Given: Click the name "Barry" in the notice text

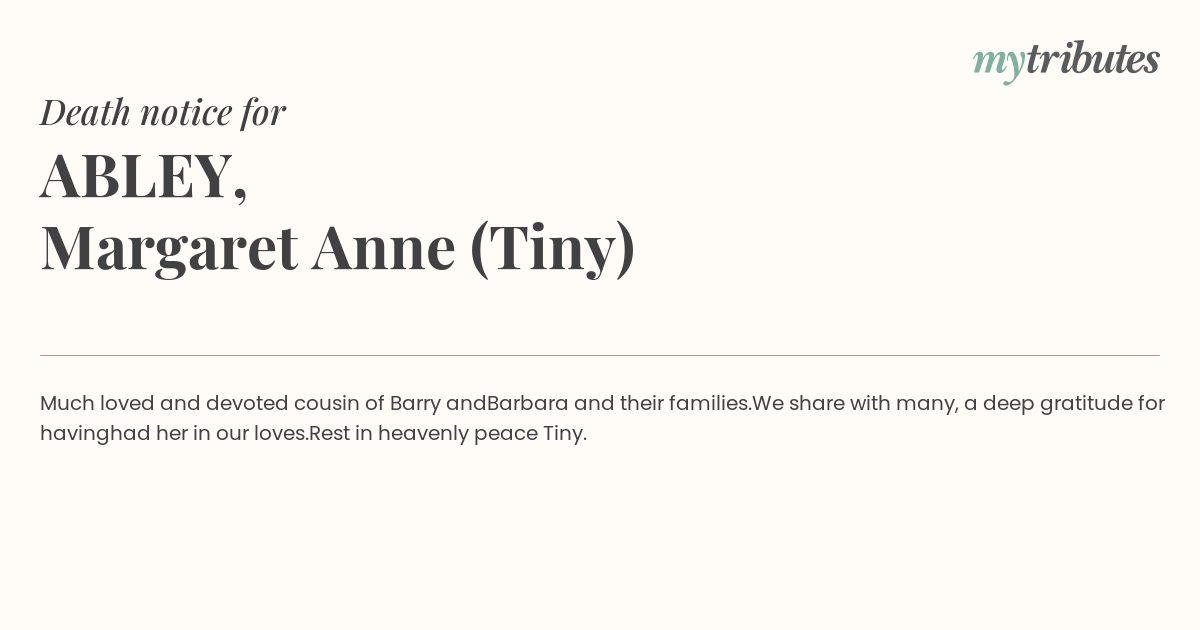Looking at the screenshot, I should point(415,404).
